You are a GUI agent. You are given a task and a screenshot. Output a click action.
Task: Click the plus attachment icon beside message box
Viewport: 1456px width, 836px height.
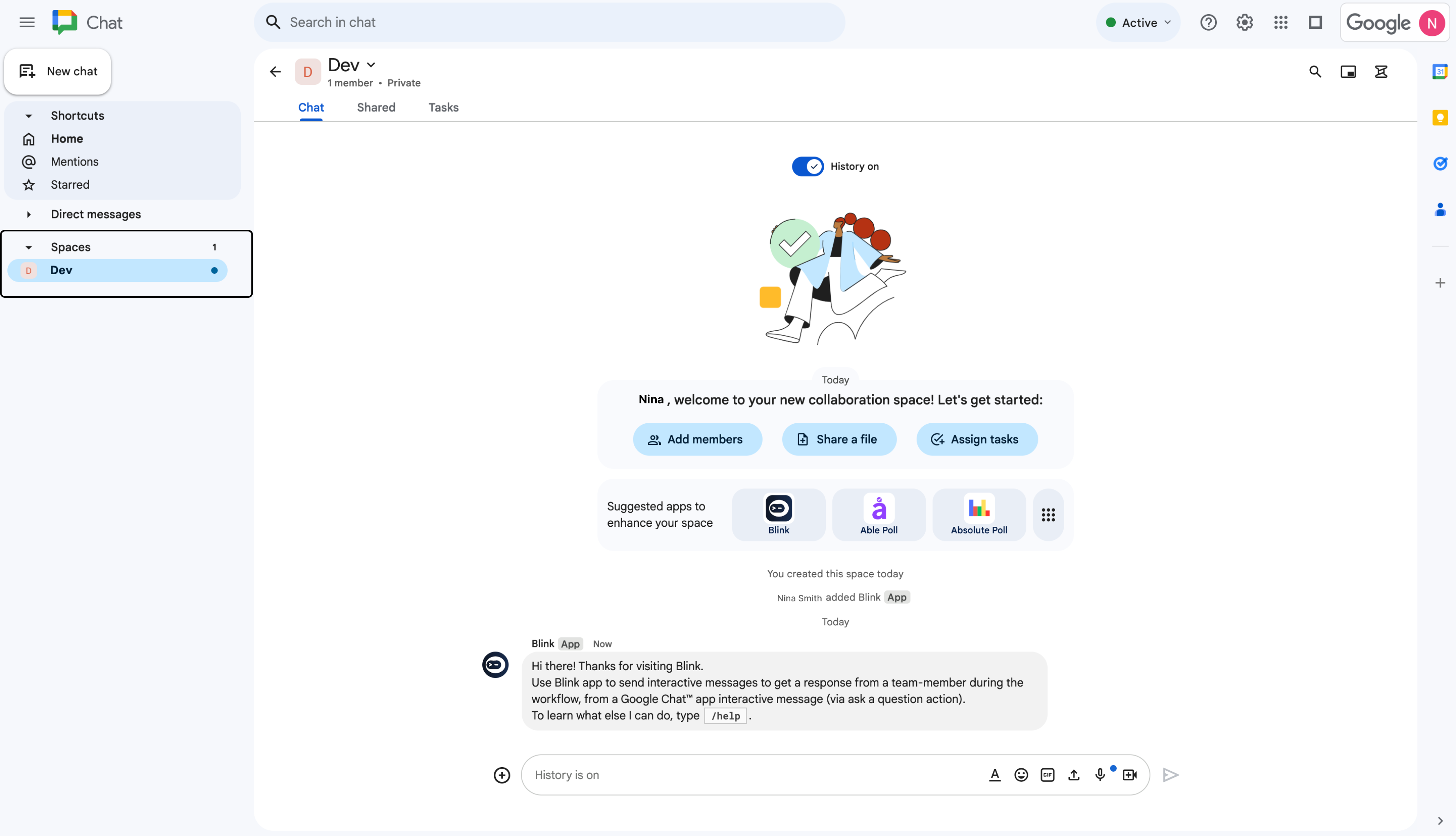coord(502,775)
